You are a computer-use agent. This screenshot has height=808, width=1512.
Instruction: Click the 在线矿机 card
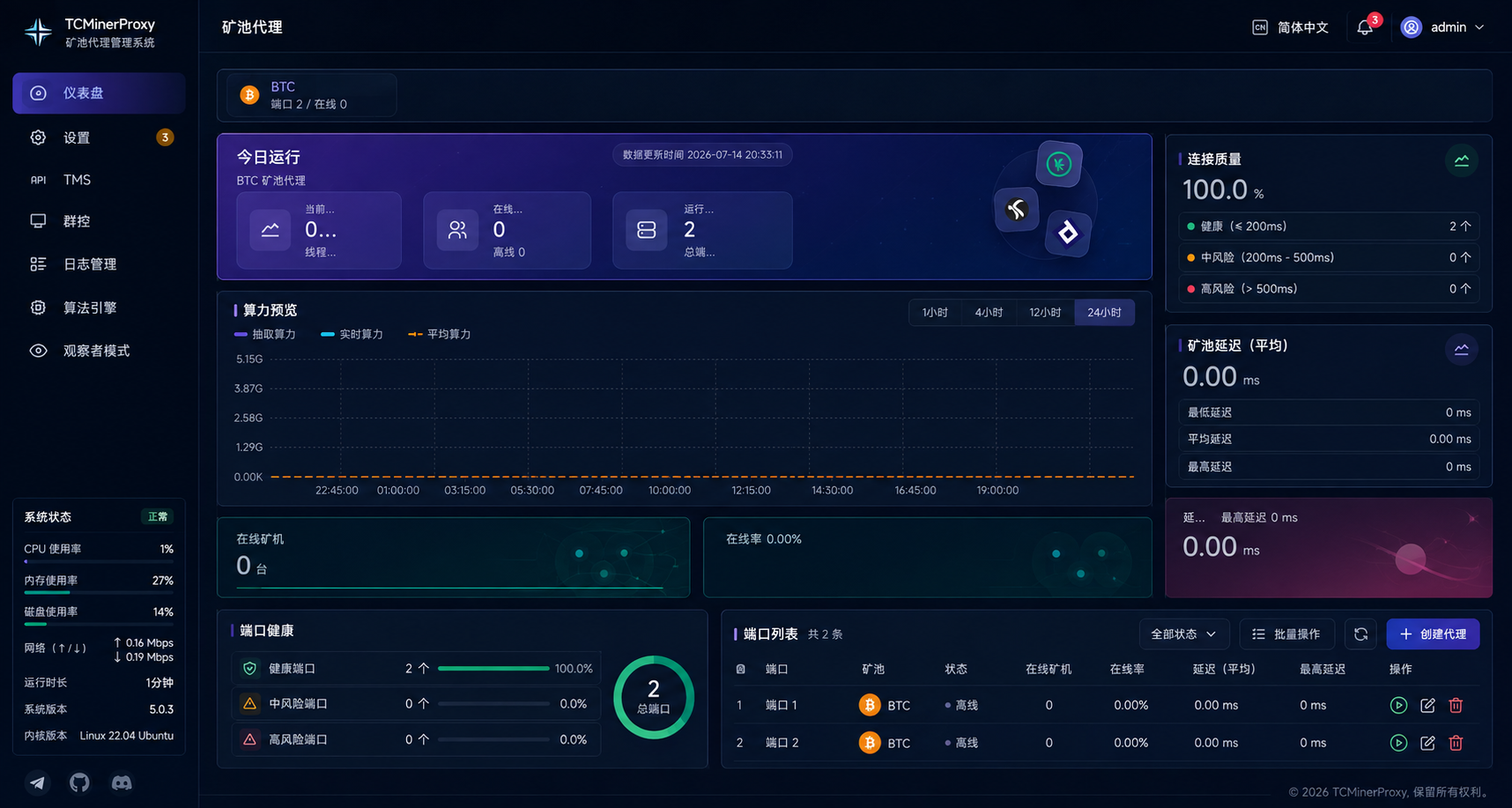(454, 557)
